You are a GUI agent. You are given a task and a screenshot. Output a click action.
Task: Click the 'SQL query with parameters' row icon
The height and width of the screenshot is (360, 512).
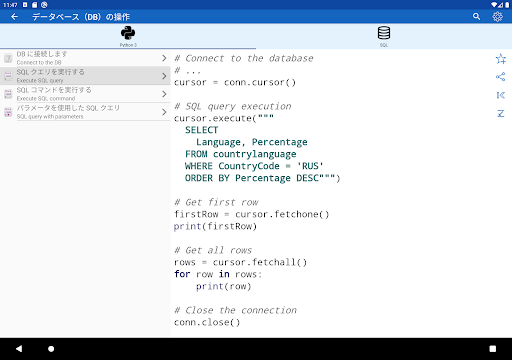tap(8, 112)
